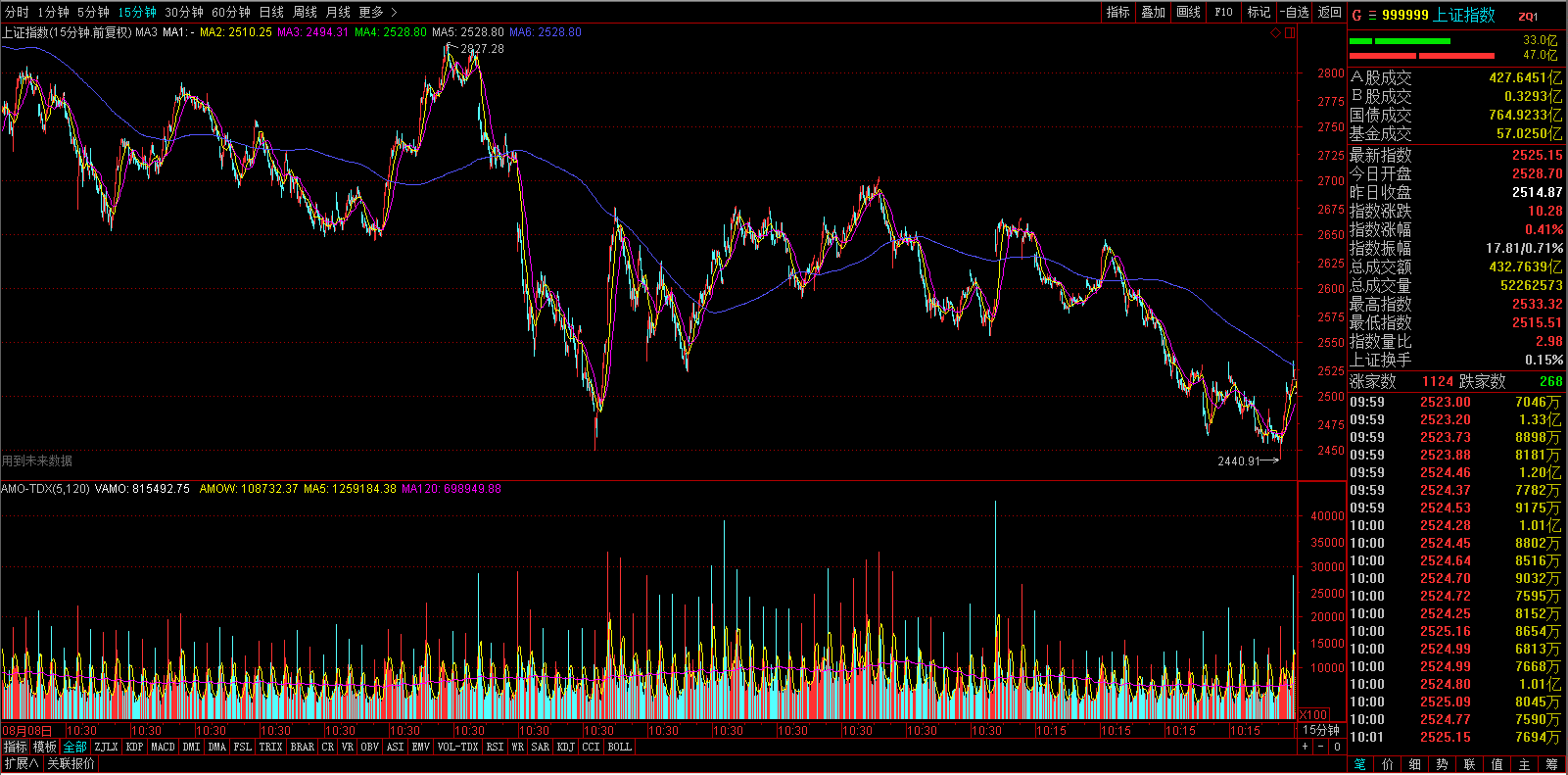The image size is (1568, 775).
Task: Switch to 周线 weekly chart
Action: [x=305, y=12]
